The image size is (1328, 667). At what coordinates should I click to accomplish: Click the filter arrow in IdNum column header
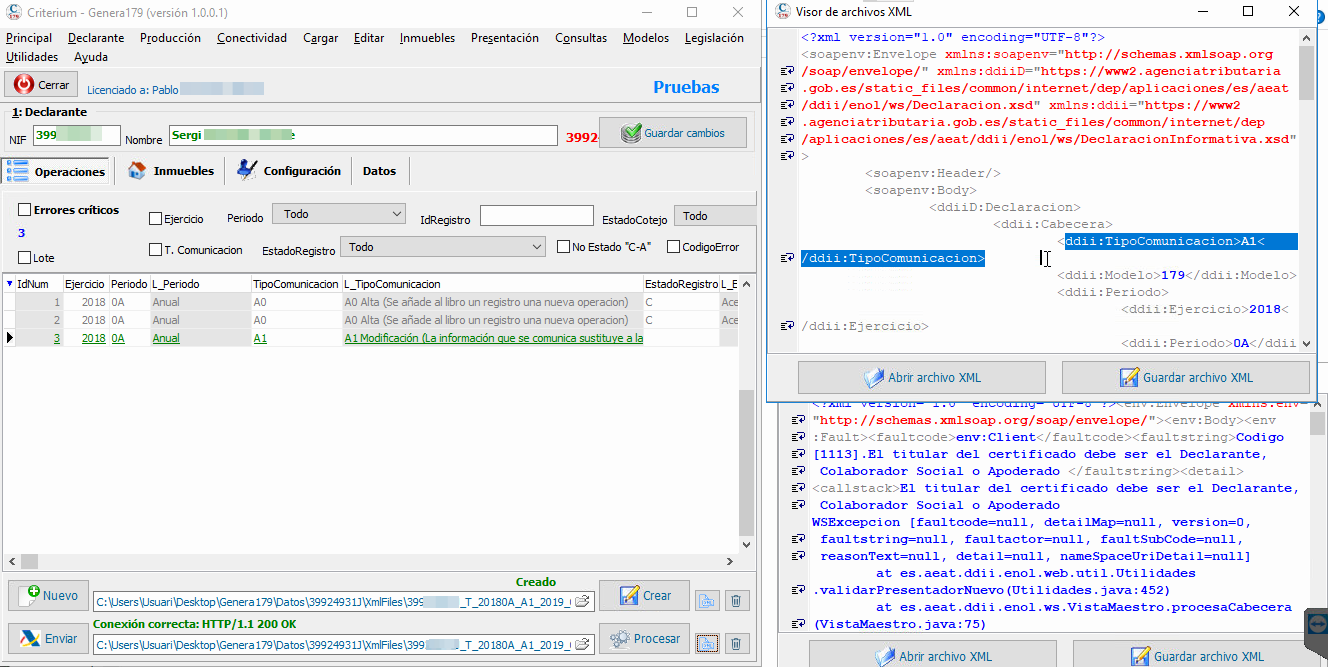(10, 284)
